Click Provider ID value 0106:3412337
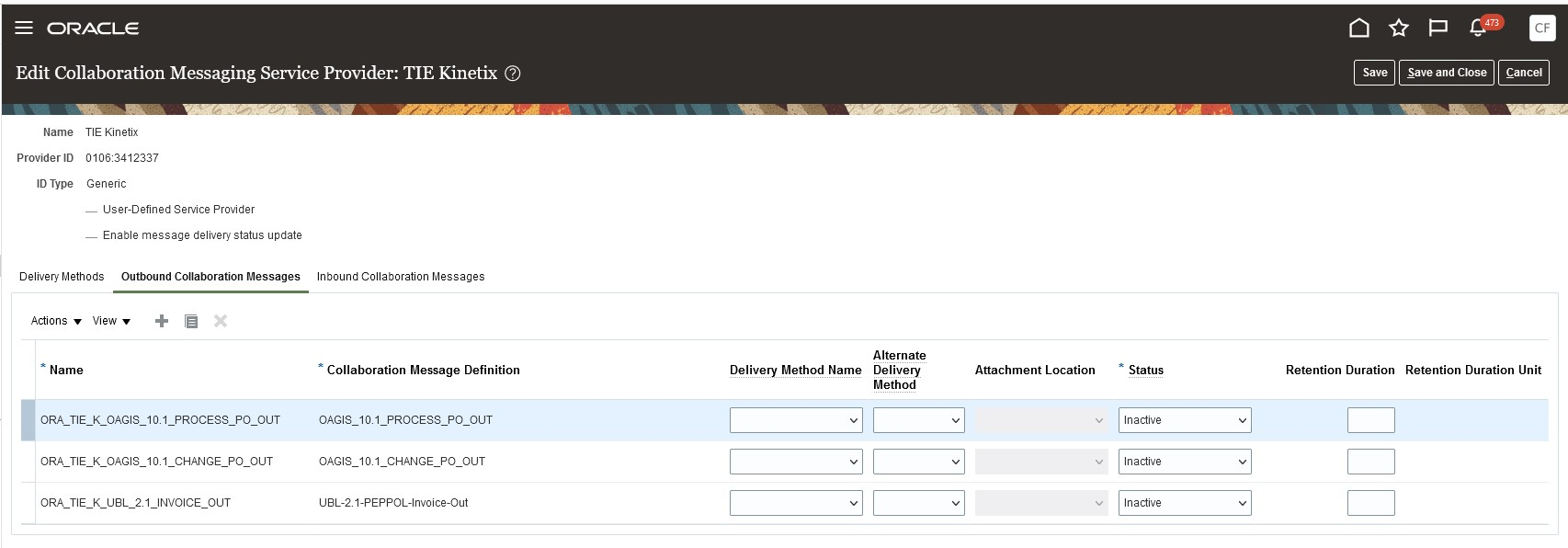1568x548 pixels. click(x=122, y=158)
